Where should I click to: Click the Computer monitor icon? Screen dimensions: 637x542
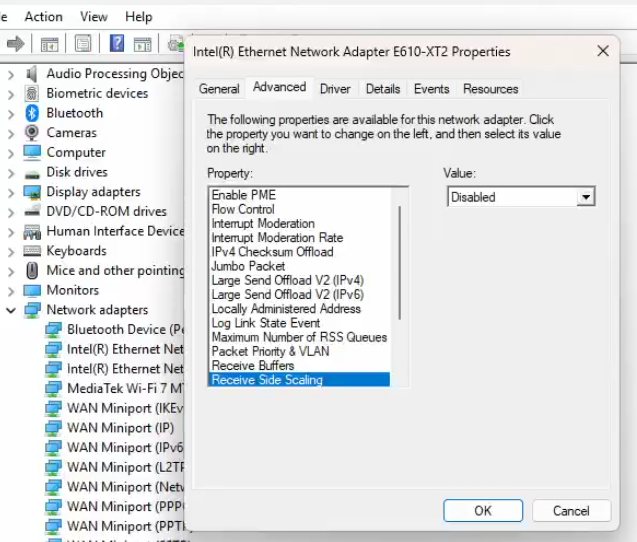click(32, 152)
